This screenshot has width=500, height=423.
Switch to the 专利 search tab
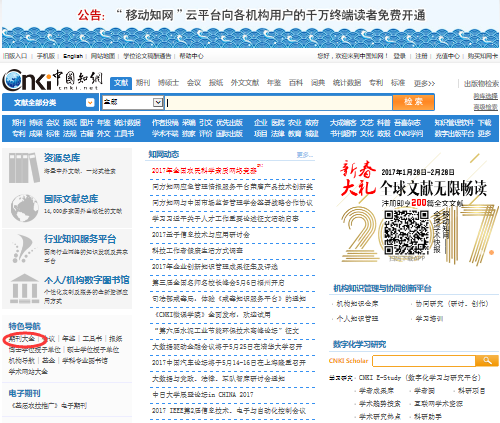(376, 83)
